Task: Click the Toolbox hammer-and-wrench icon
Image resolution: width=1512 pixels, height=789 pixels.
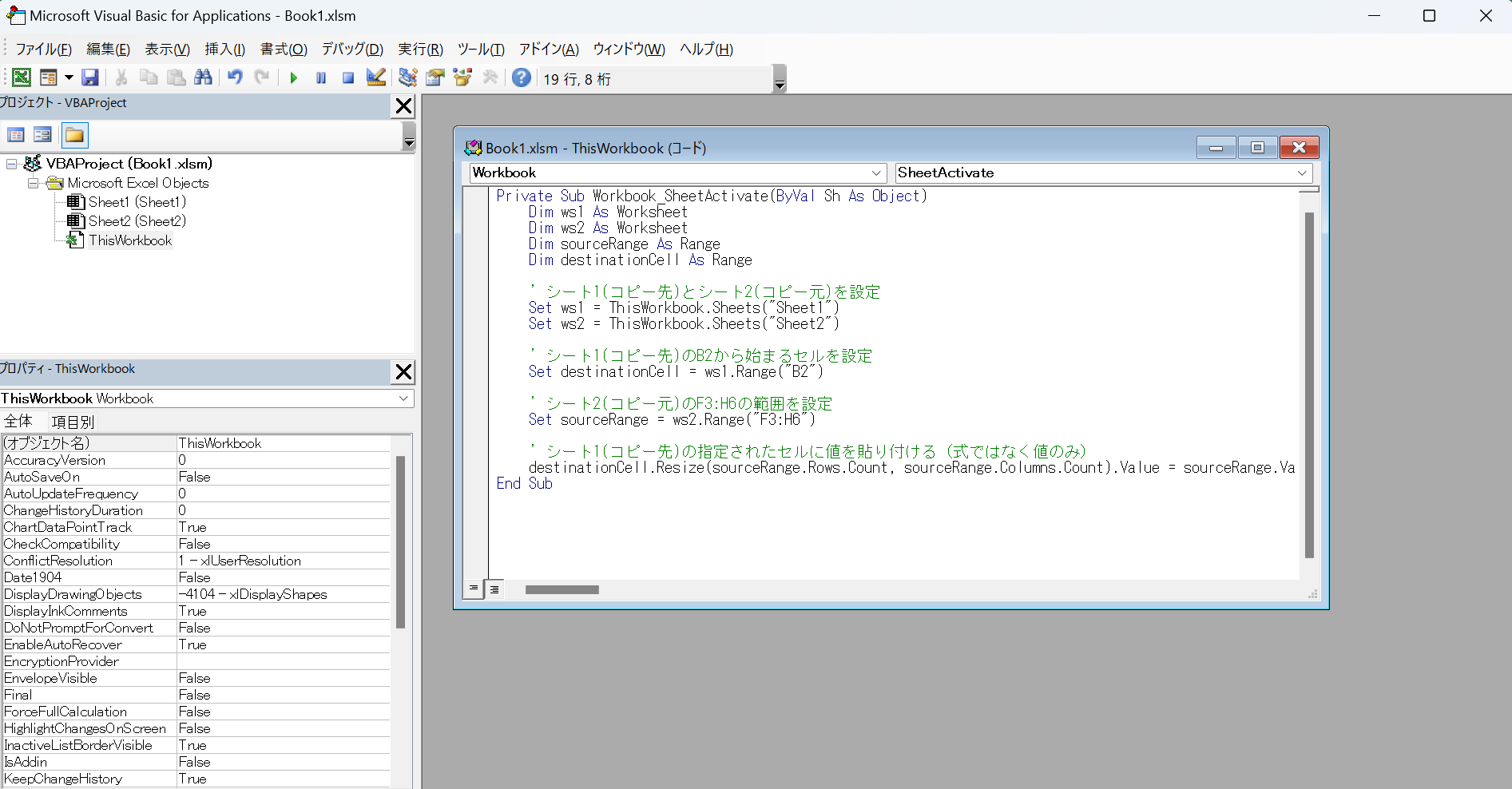Action: (x=490, y=77)
